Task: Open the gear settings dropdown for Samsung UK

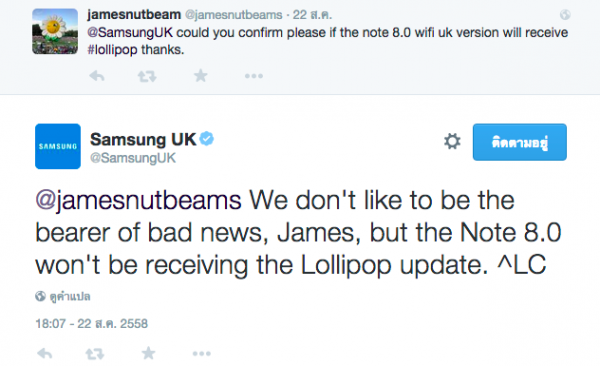Action: (452, 141)
